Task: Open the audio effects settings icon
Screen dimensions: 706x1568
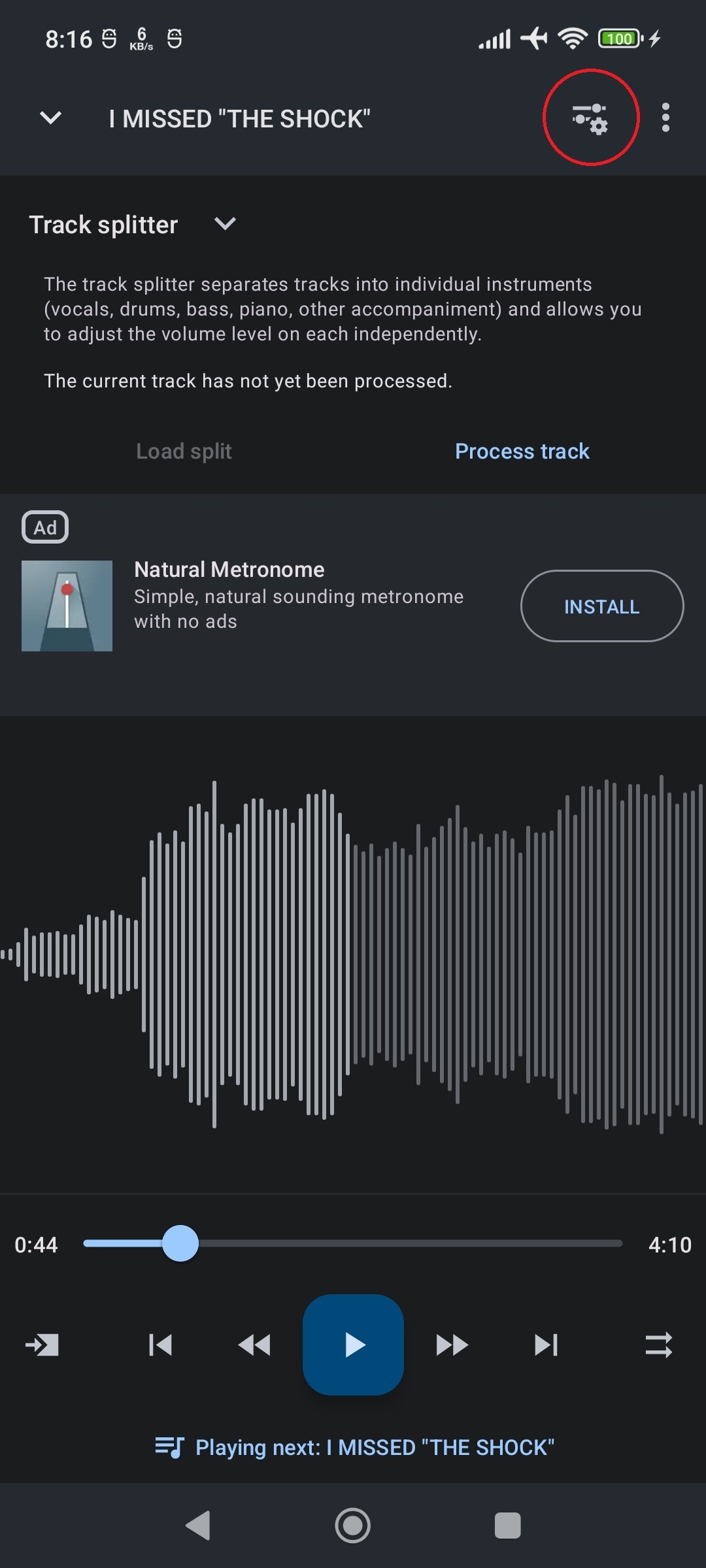Action: [x=590, y=118]
